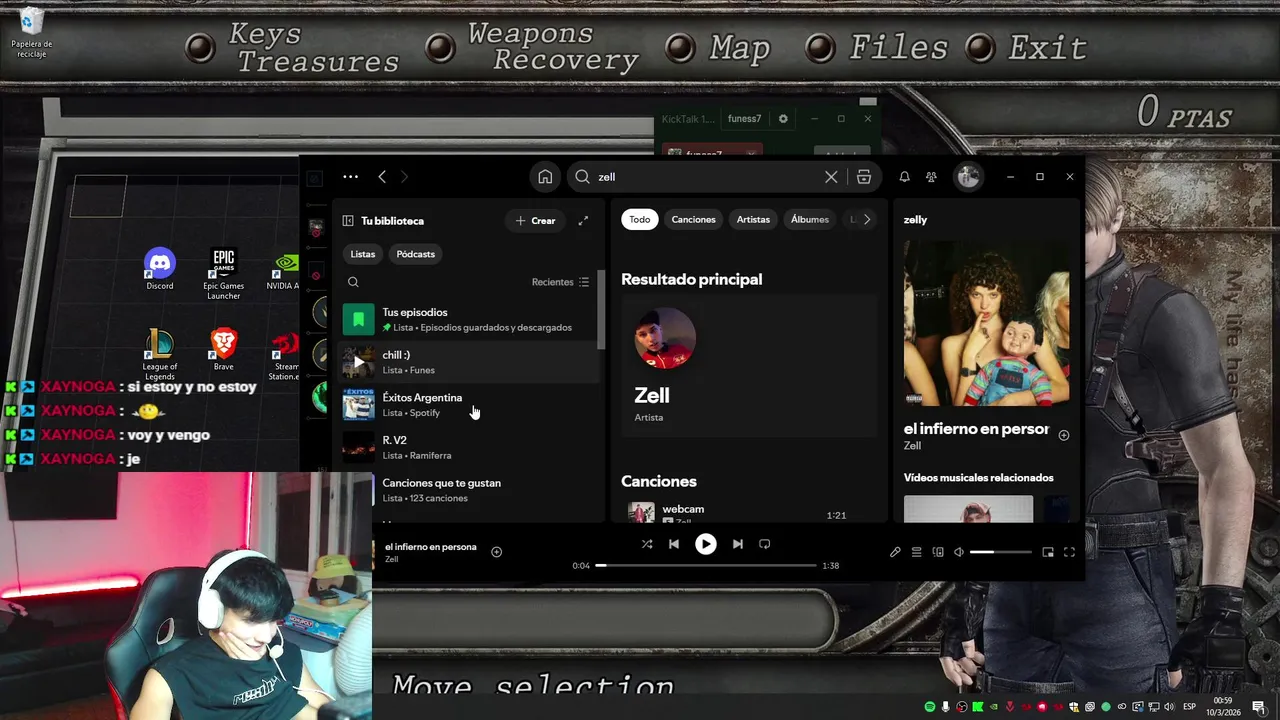This screenshot has width=1280, height=720.
Task: Select the Artistas filter tab
Action: [x=753, y=220]
